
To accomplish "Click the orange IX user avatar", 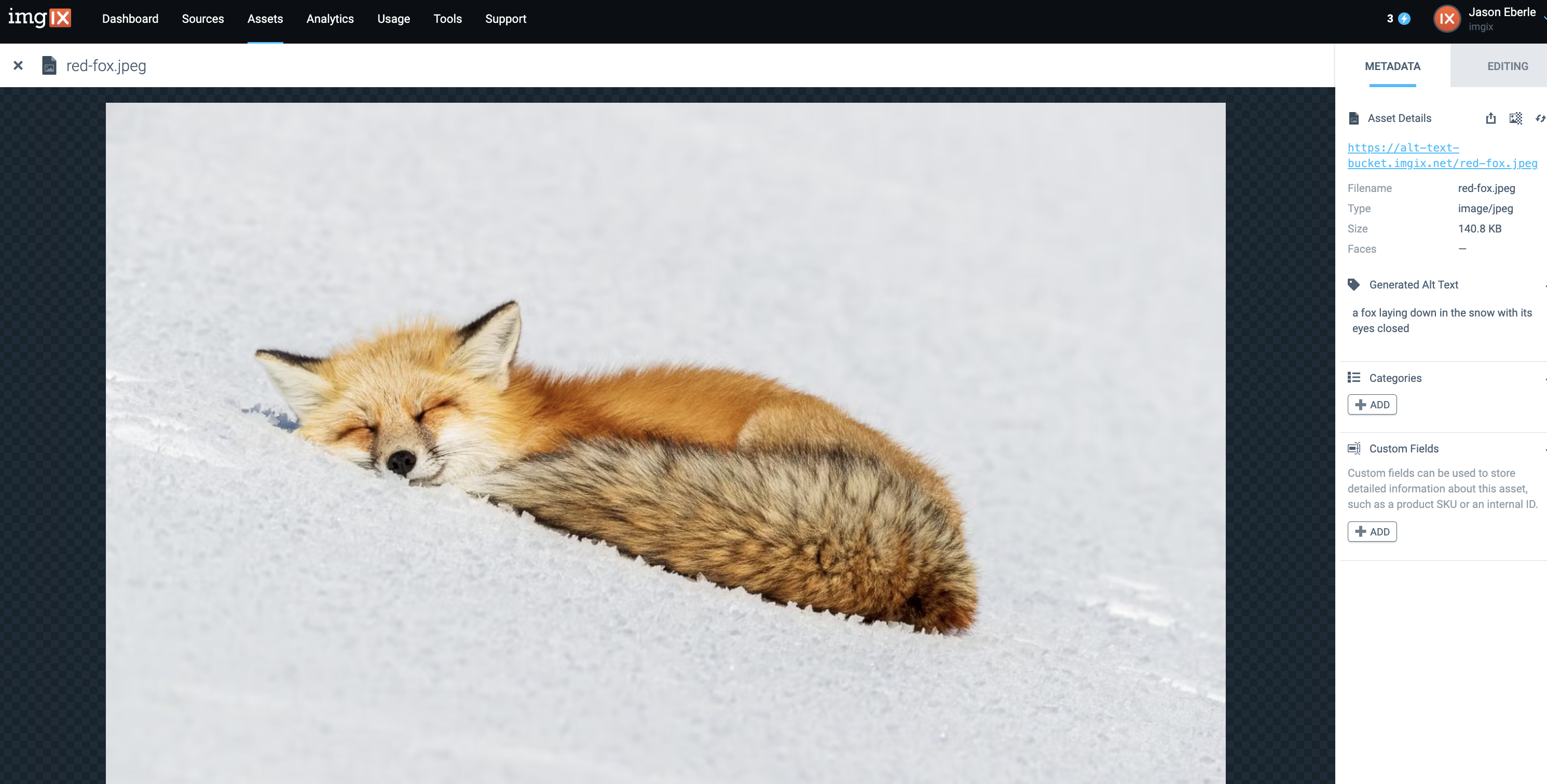I will 1447,19.
